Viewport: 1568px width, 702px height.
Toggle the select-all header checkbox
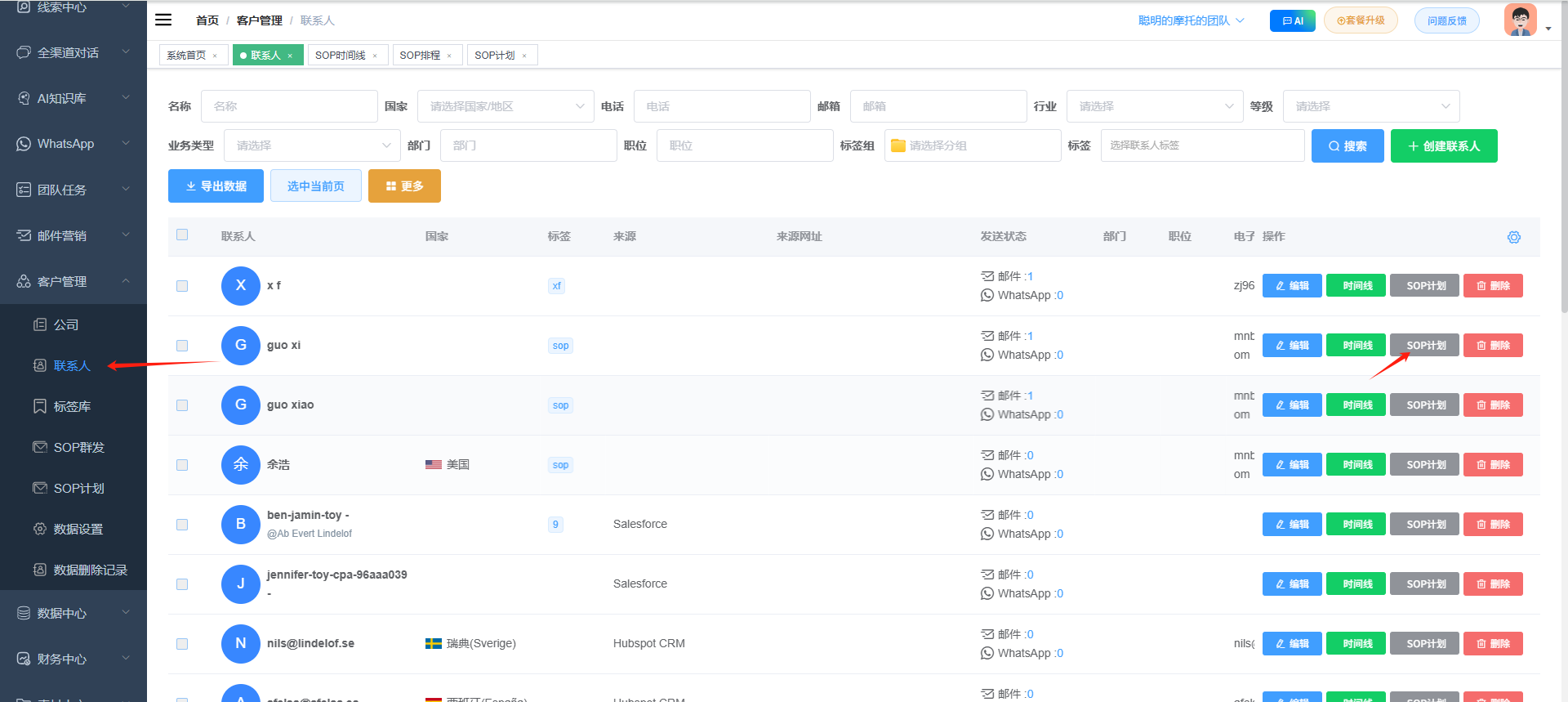(x=182, y=235)
